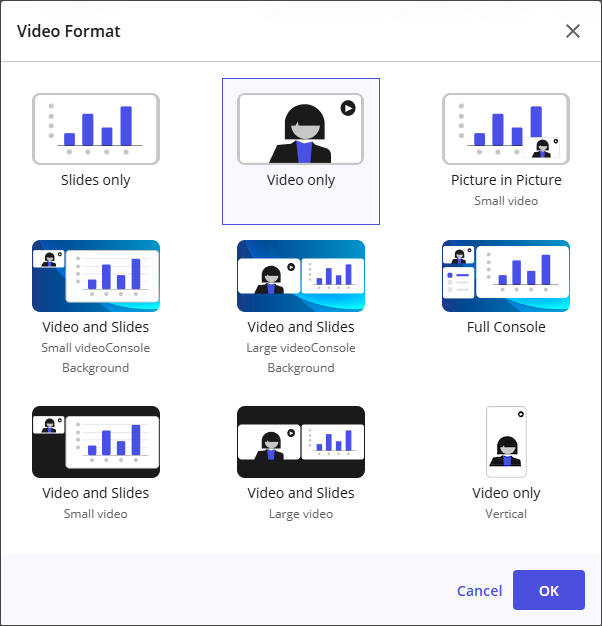Click the 'Slides only' label
The image size is (602, 626).
click(x=96, y=180)
